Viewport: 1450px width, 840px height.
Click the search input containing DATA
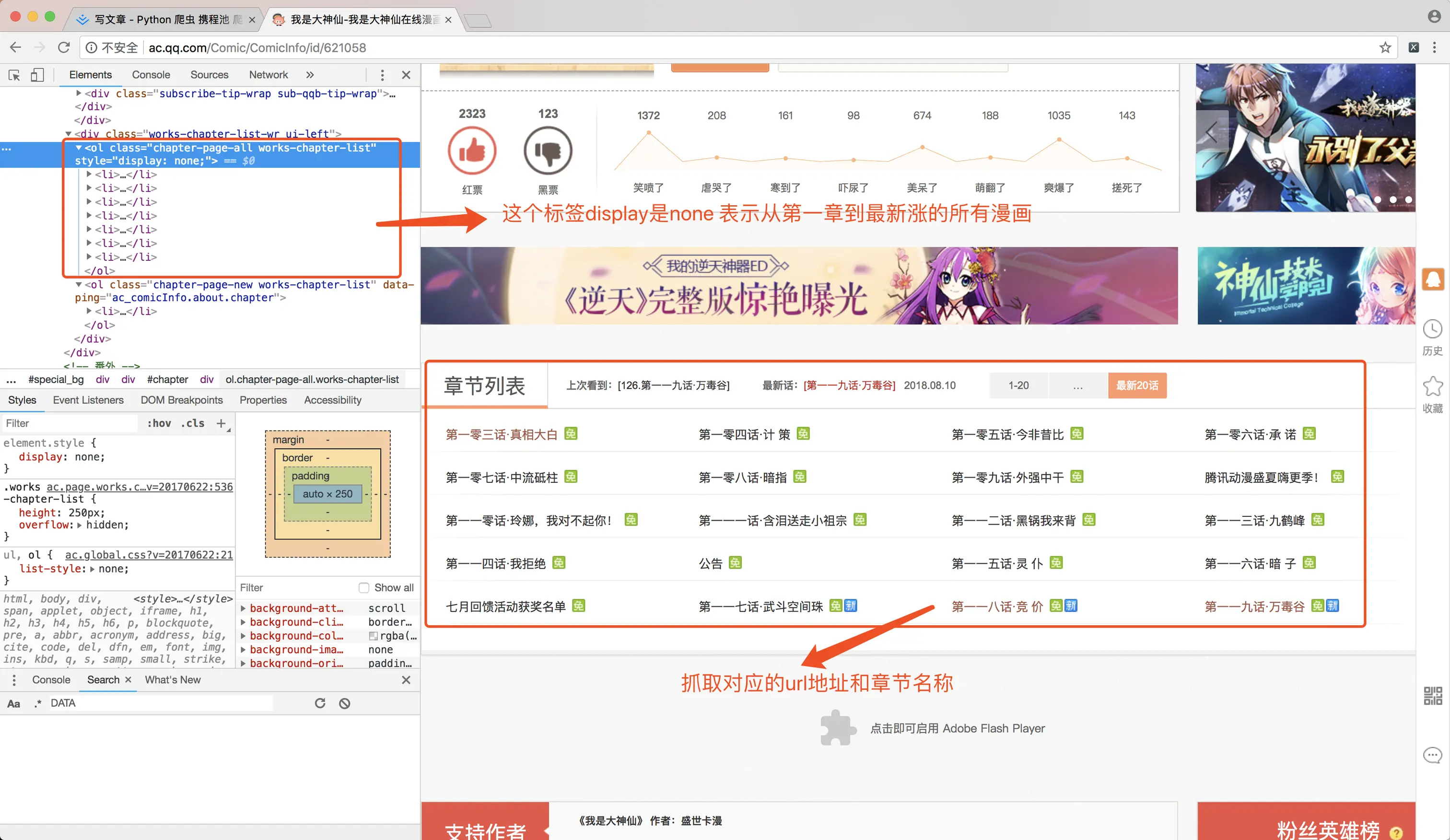point(160,703)
